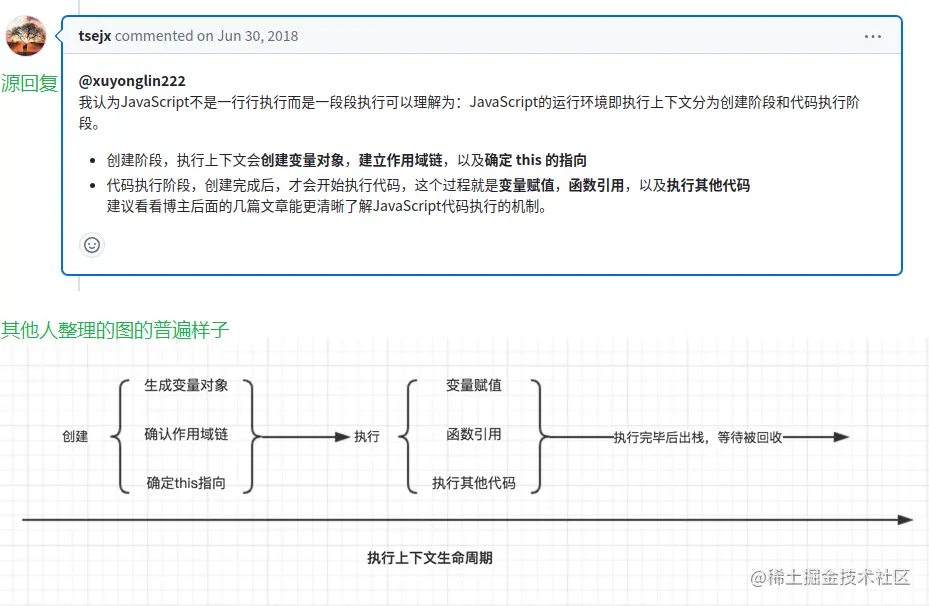Click the diagram's '变量赋值' item
This screenshot has height=606, width=929.
[474, 385]
